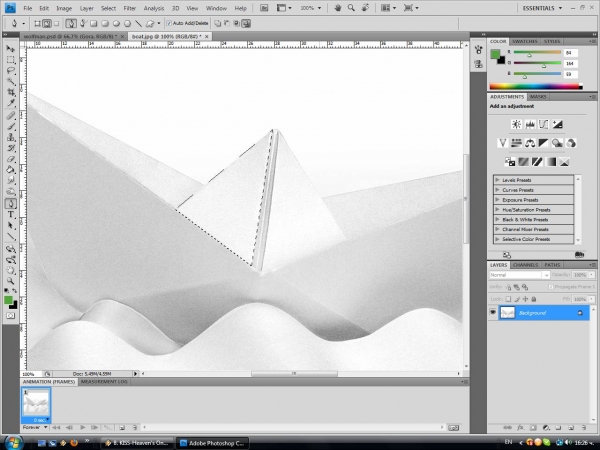Toggle lock all for the layer

coord(534,299)
